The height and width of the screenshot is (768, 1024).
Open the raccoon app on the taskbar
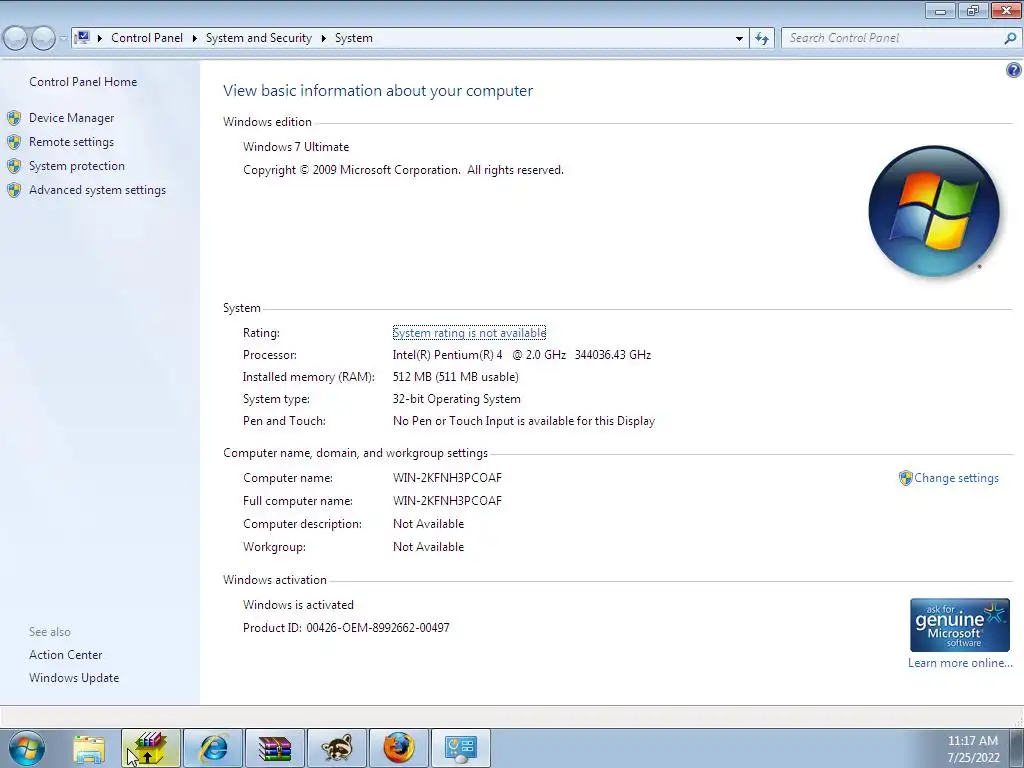pos(337,748)
